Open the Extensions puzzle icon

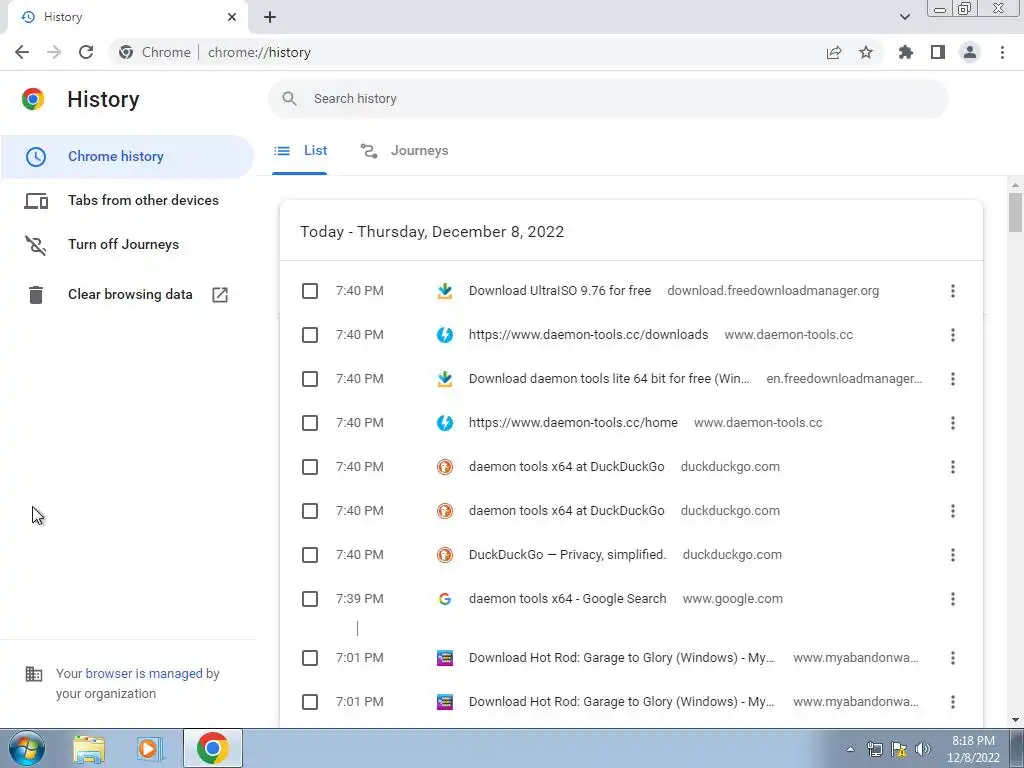905,52
